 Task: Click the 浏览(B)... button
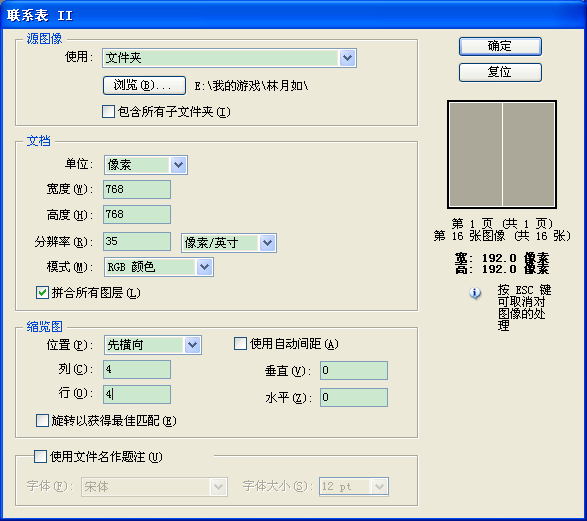[144, 86]
